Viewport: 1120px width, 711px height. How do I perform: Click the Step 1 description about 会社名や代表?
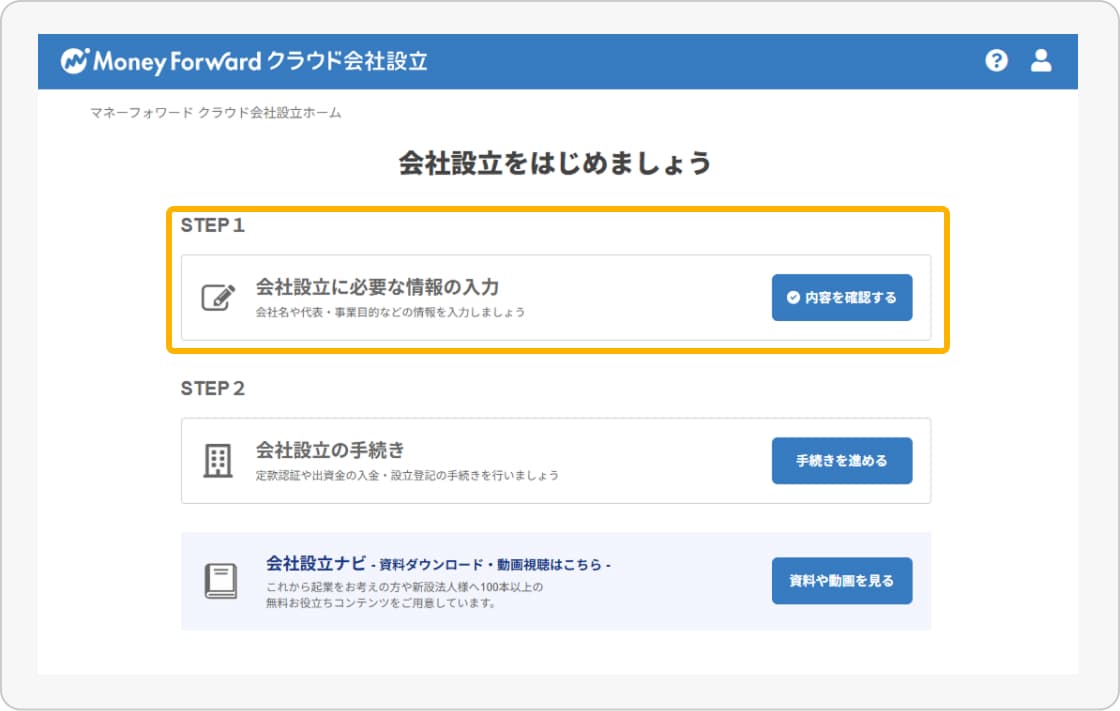point(390,312)
